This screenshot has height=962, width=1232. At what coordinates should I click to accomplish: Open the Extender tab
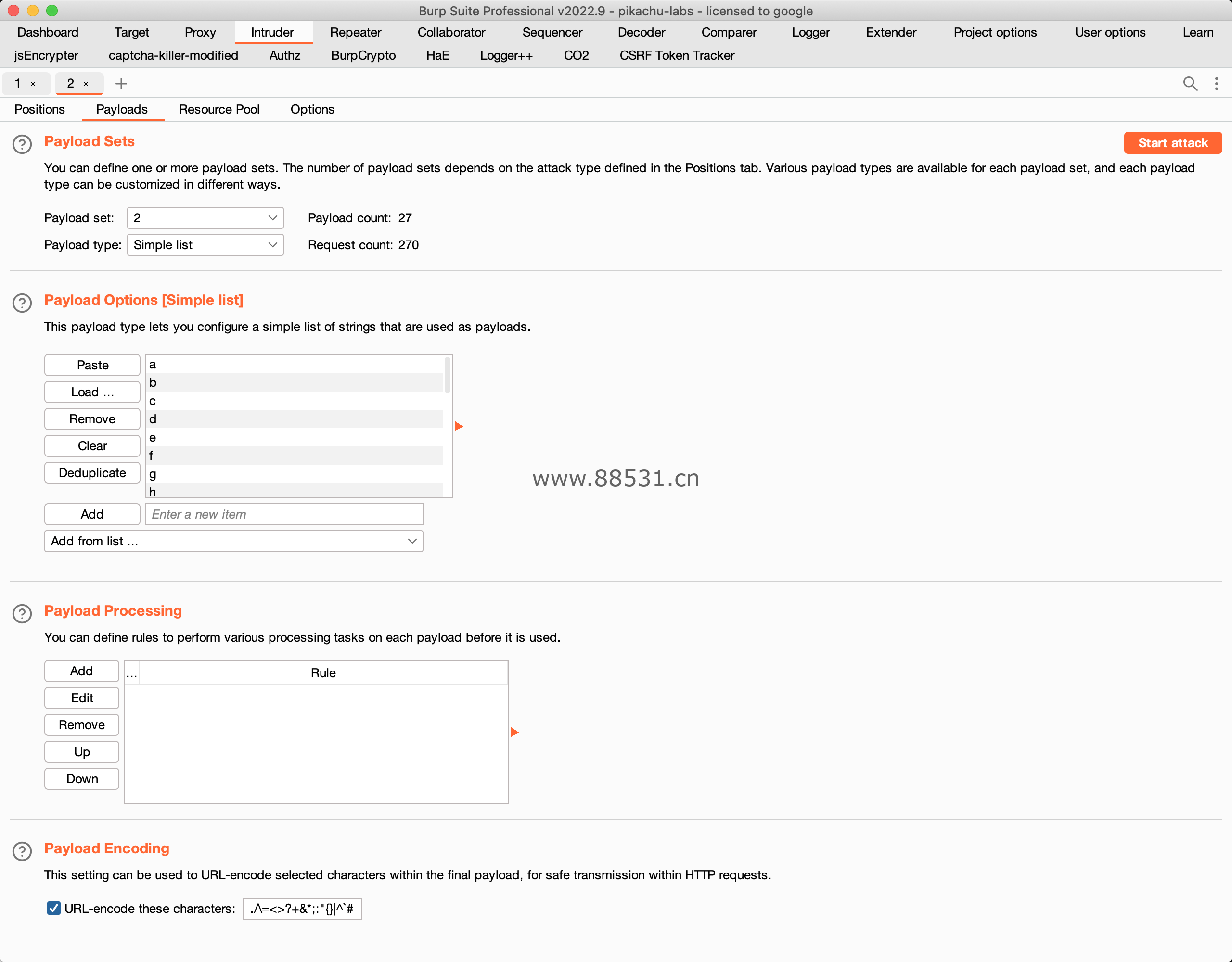891,32
